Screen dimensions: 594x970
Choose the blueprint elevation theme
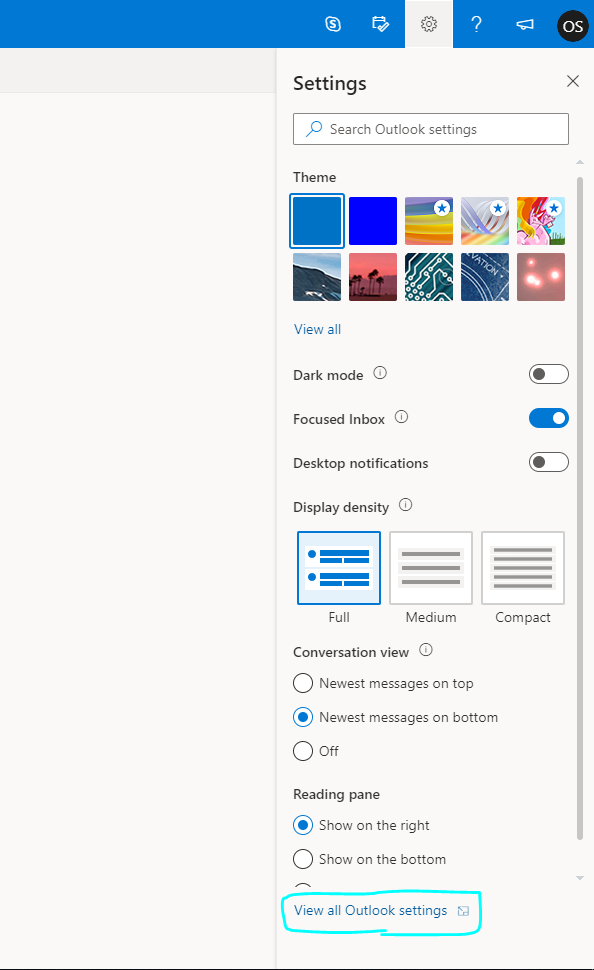coord(485,277)
